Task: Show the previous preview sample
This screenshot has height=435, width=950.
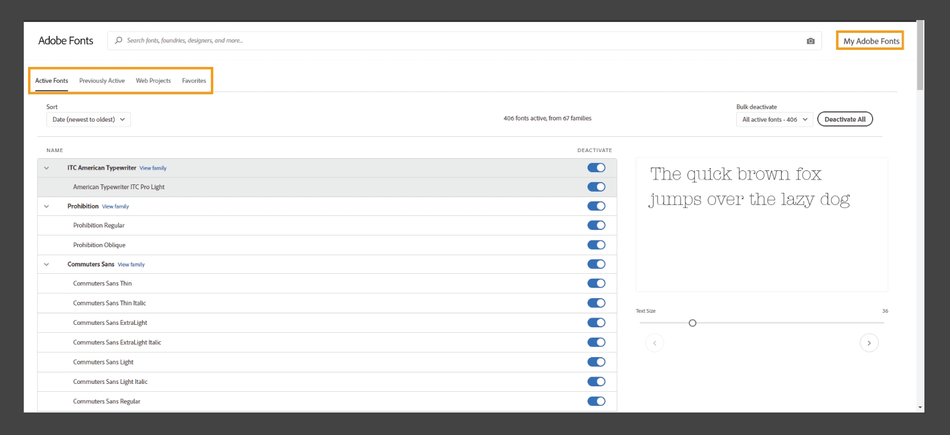Action: coord(654,343)
